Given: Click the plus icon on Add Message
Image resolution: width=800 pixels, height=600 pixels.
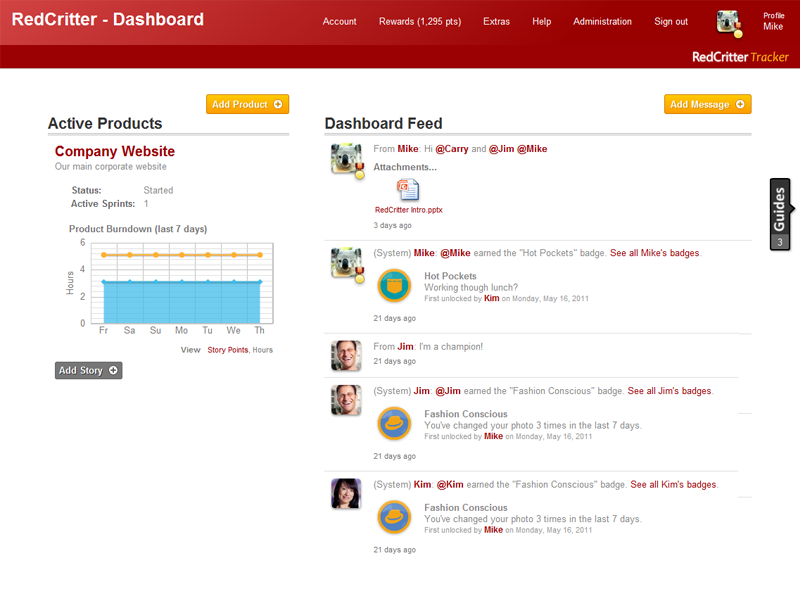Looking at the screenshot, I should 740,104.
